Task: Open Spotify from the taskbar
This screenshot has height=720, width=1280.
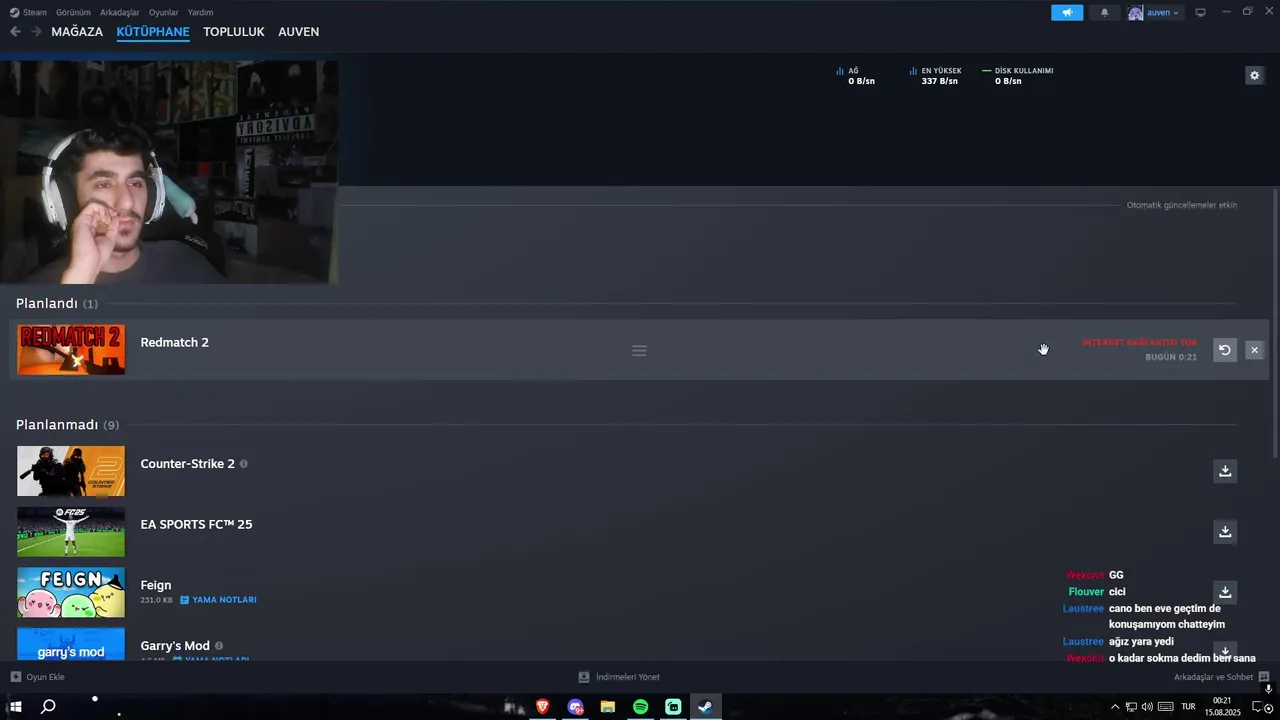Action: pos(641,707)
